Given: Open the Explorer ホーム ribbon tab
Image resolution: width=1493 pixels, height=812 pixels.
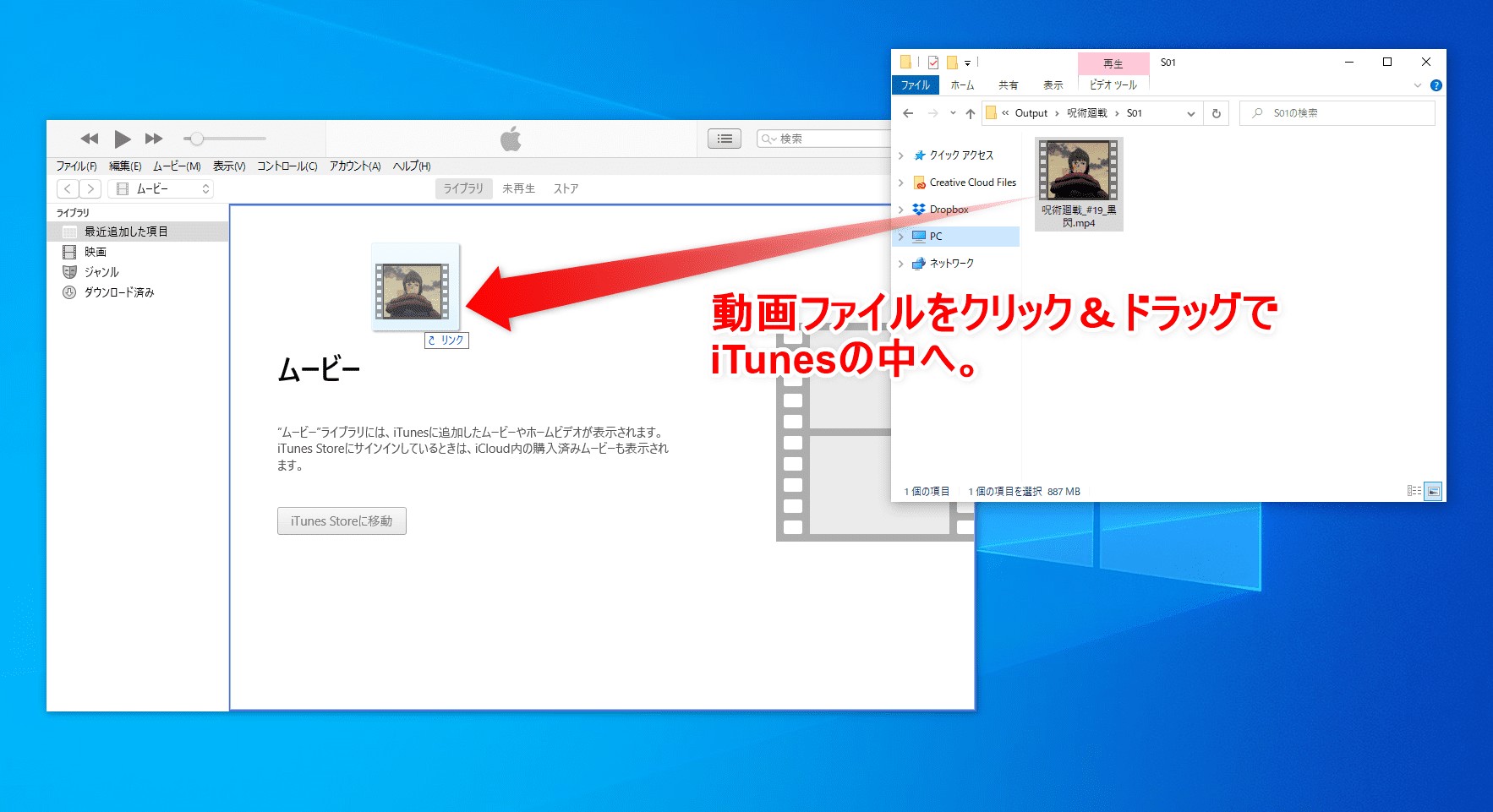Looking at the screenshot, I should pyautogui.click(x=962, y=85).
